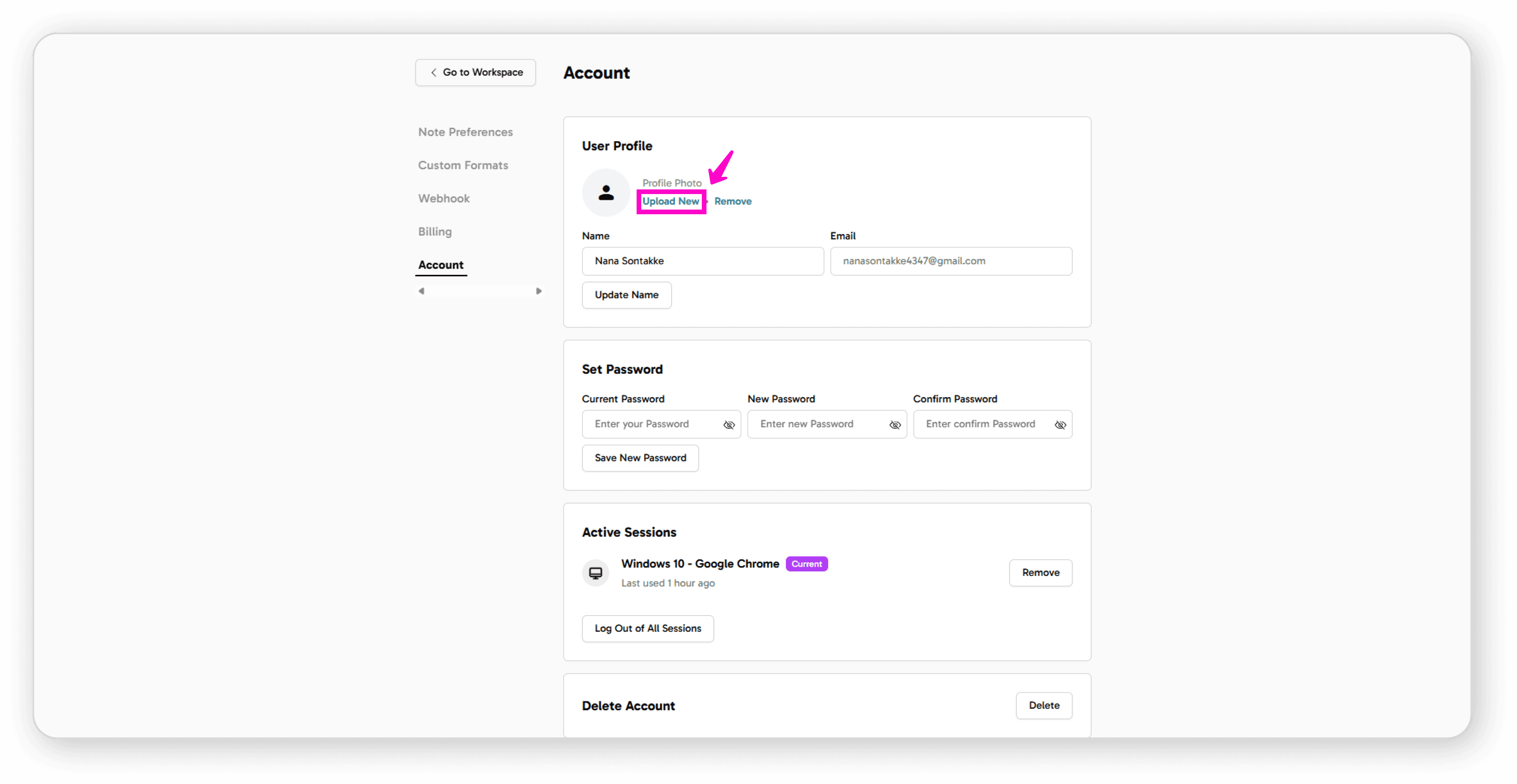Viewport: 1517px width, 784px height.
Task: Log Out of All Sessions
Action: 647,629
